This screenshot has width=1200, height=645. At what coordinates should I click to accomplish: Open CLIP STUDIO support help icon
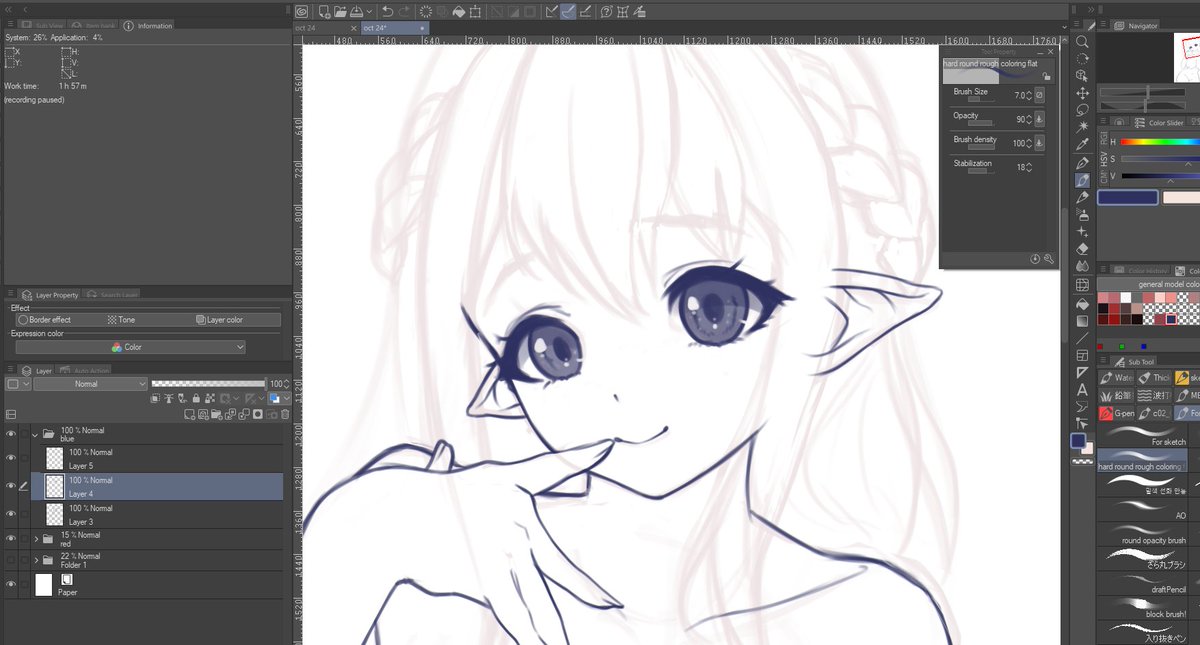pos(606,12)
